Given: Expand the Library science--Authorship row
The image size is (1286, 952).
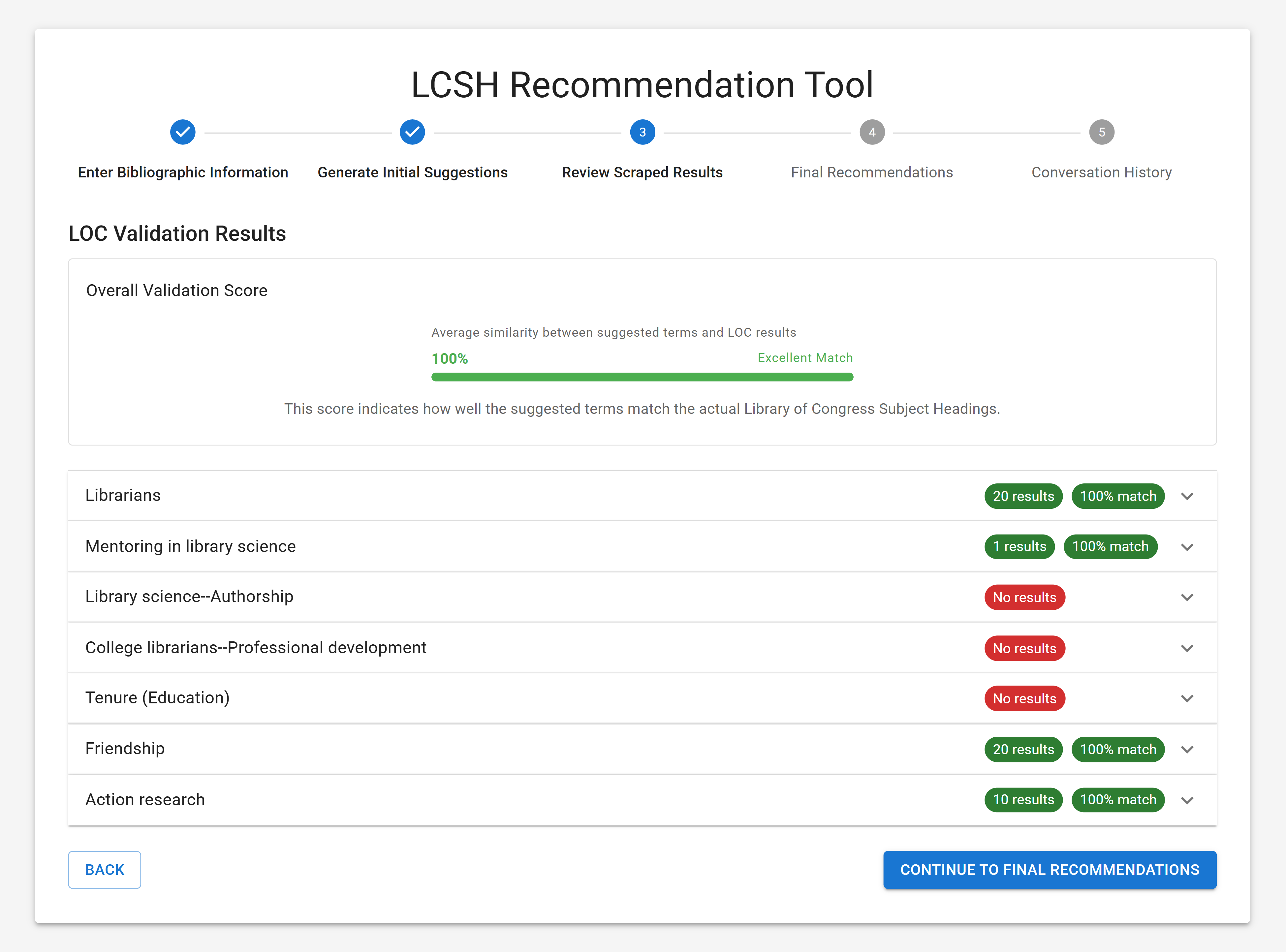Looking at the screenshot, I should (x=1187, y=597).
